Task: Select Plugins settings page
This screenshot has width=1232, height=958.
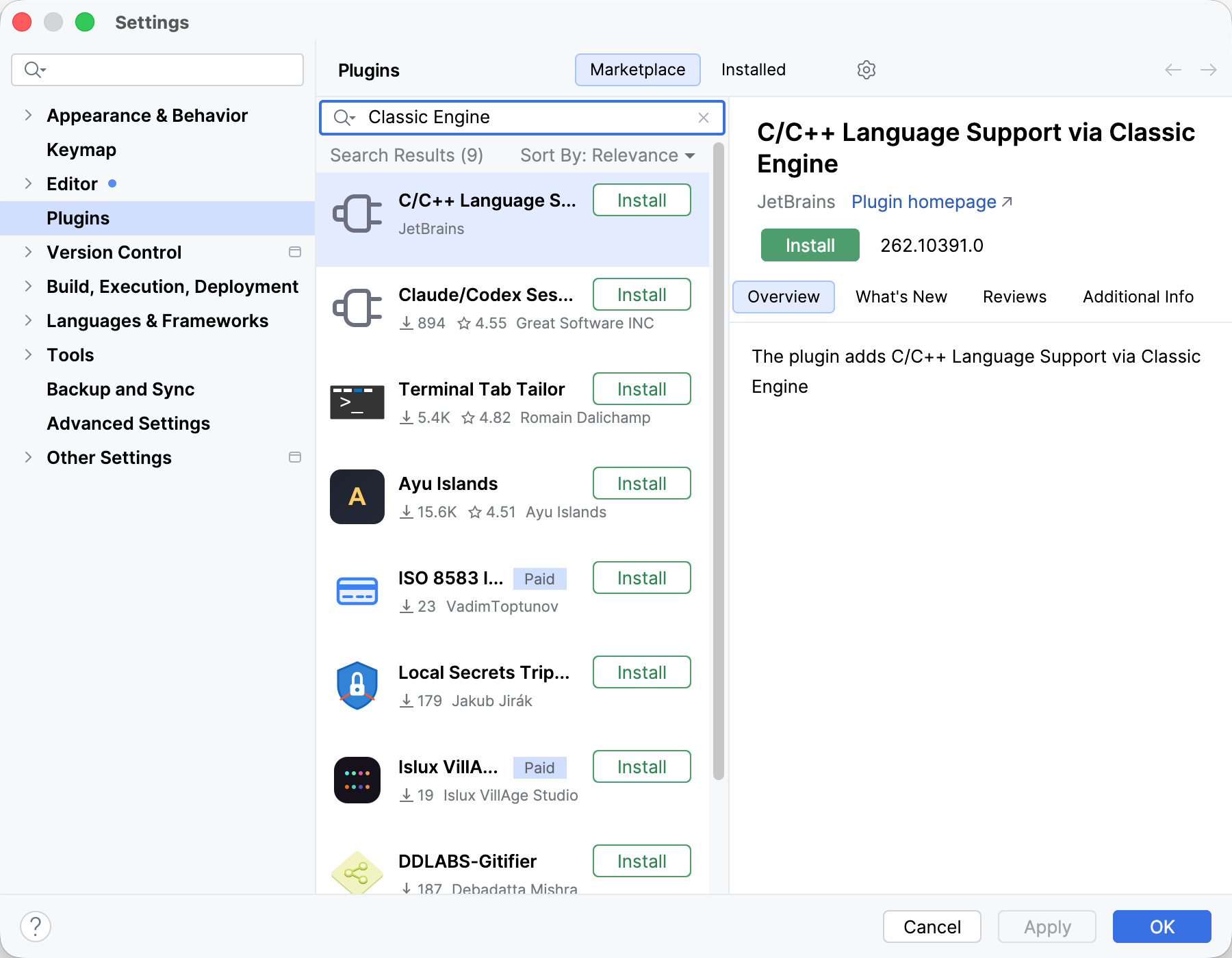Action: coord(157,218)
